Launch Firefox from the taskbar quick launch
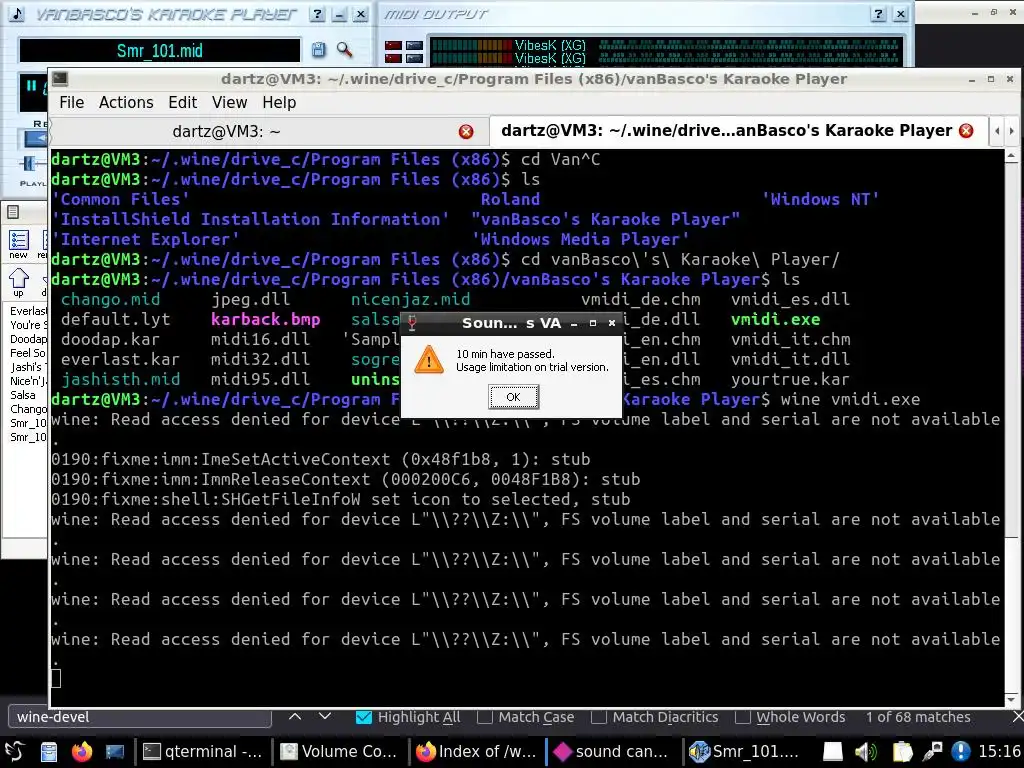Viewport: 1024px width, 768px height. pyautogui.click(x=82, y=752)
